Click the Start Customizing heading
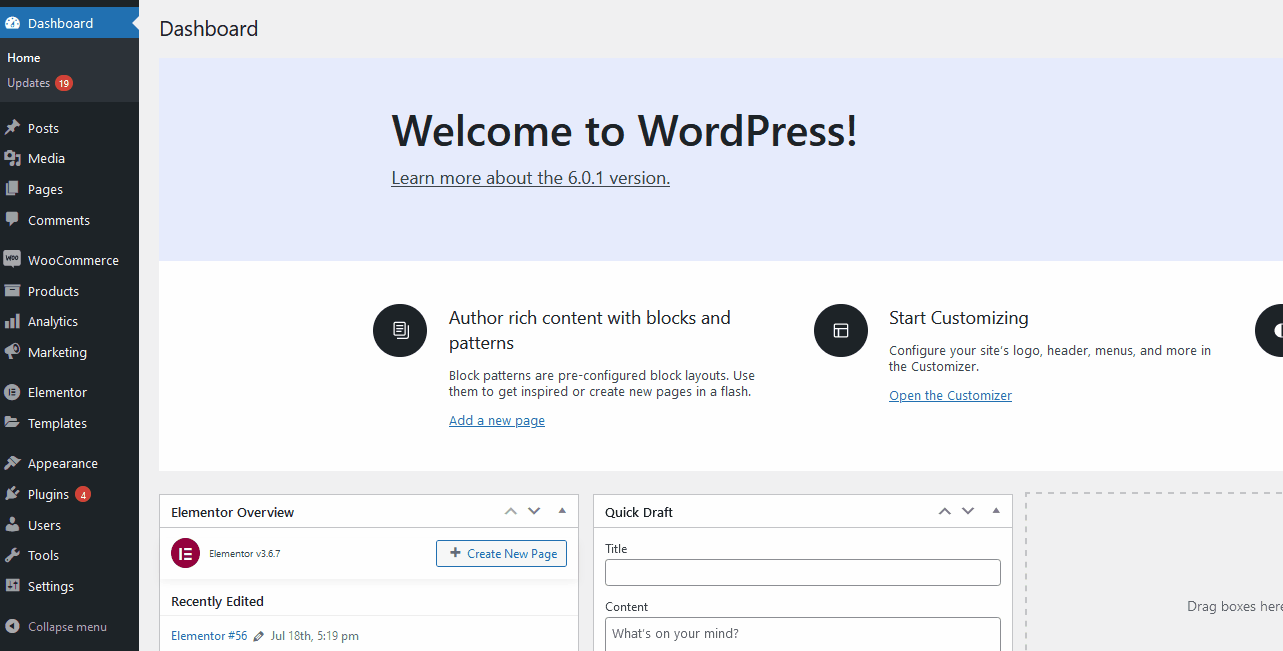 [958, 318]
